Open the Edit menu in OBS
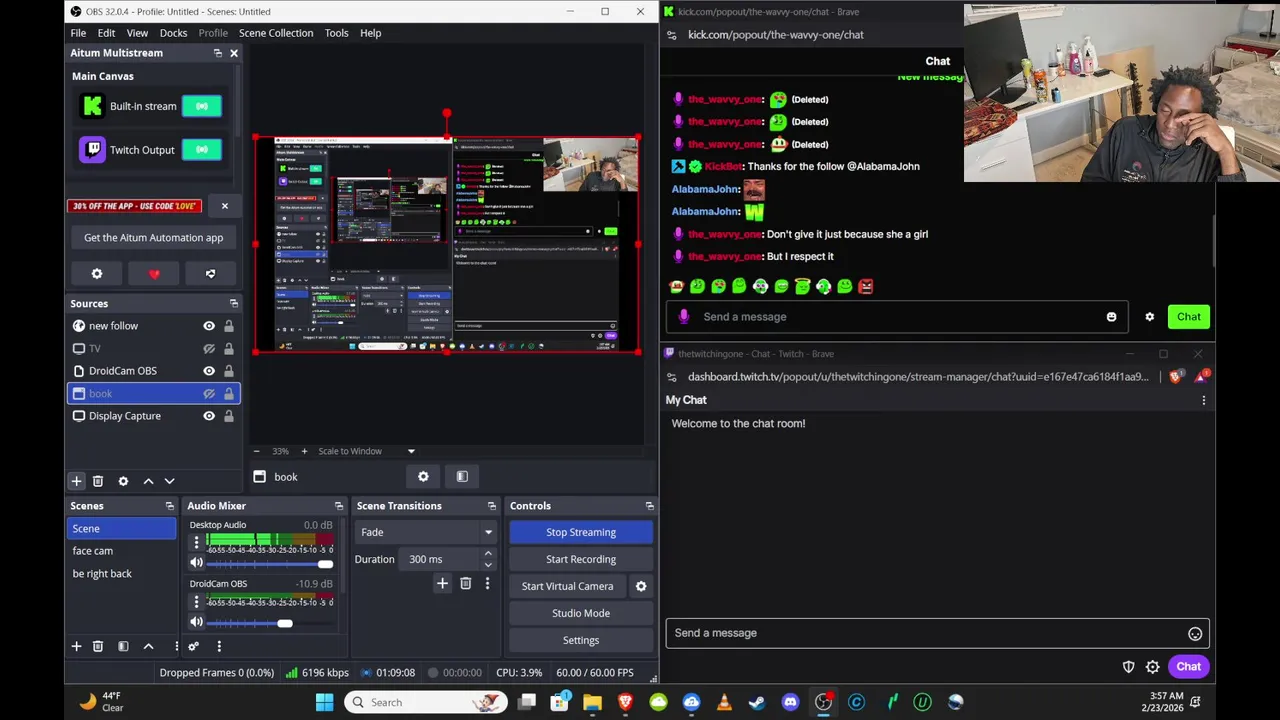Viewport: 1280px width, 720px height. (x=106, y=33)
